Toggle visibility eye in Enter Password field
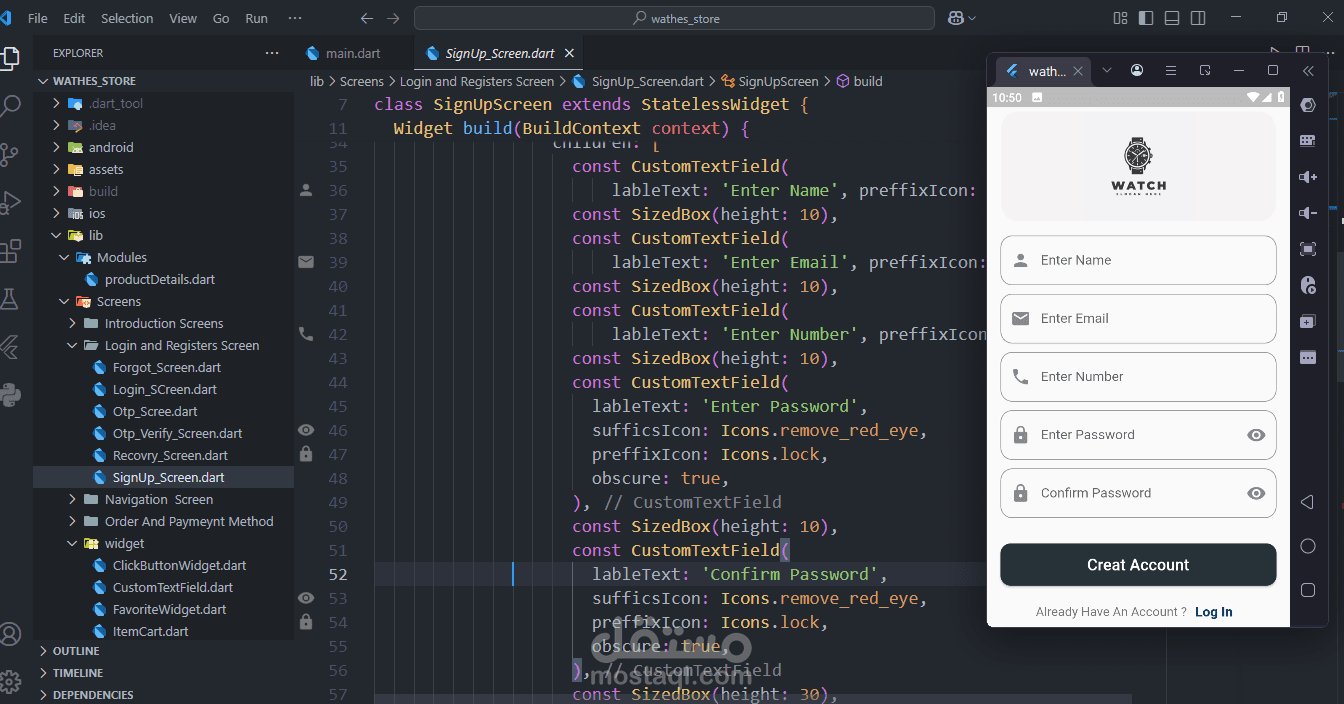The width and height of the screenshot is (1344, 704). (x=1257, y=435)
